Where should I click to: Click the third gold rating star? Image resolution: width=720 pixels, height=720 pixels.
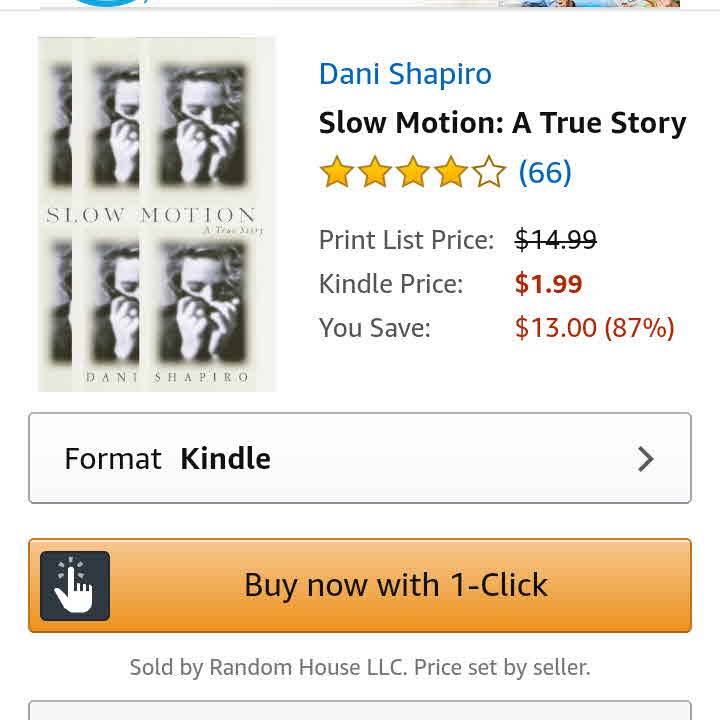tap(413, 173)
